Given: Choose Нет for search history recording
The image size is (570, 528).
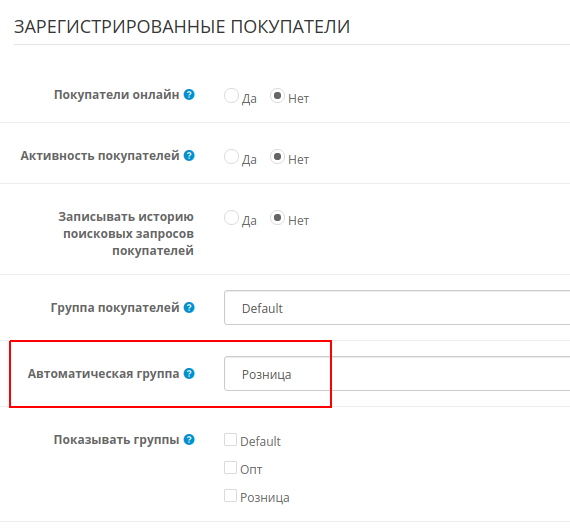Looking at the screenshot, I should tap(277, 218).
